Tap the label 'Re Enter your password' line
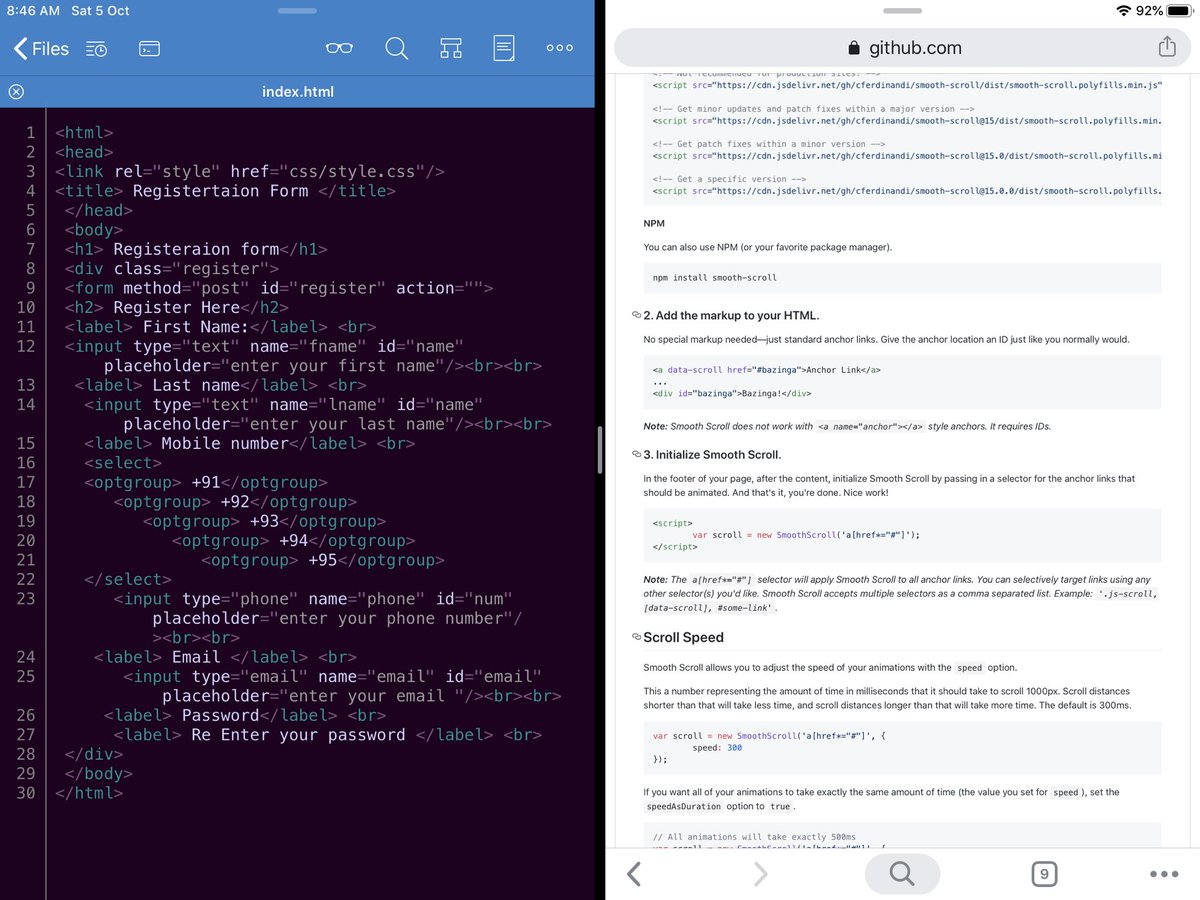 (x=328, y=735)
